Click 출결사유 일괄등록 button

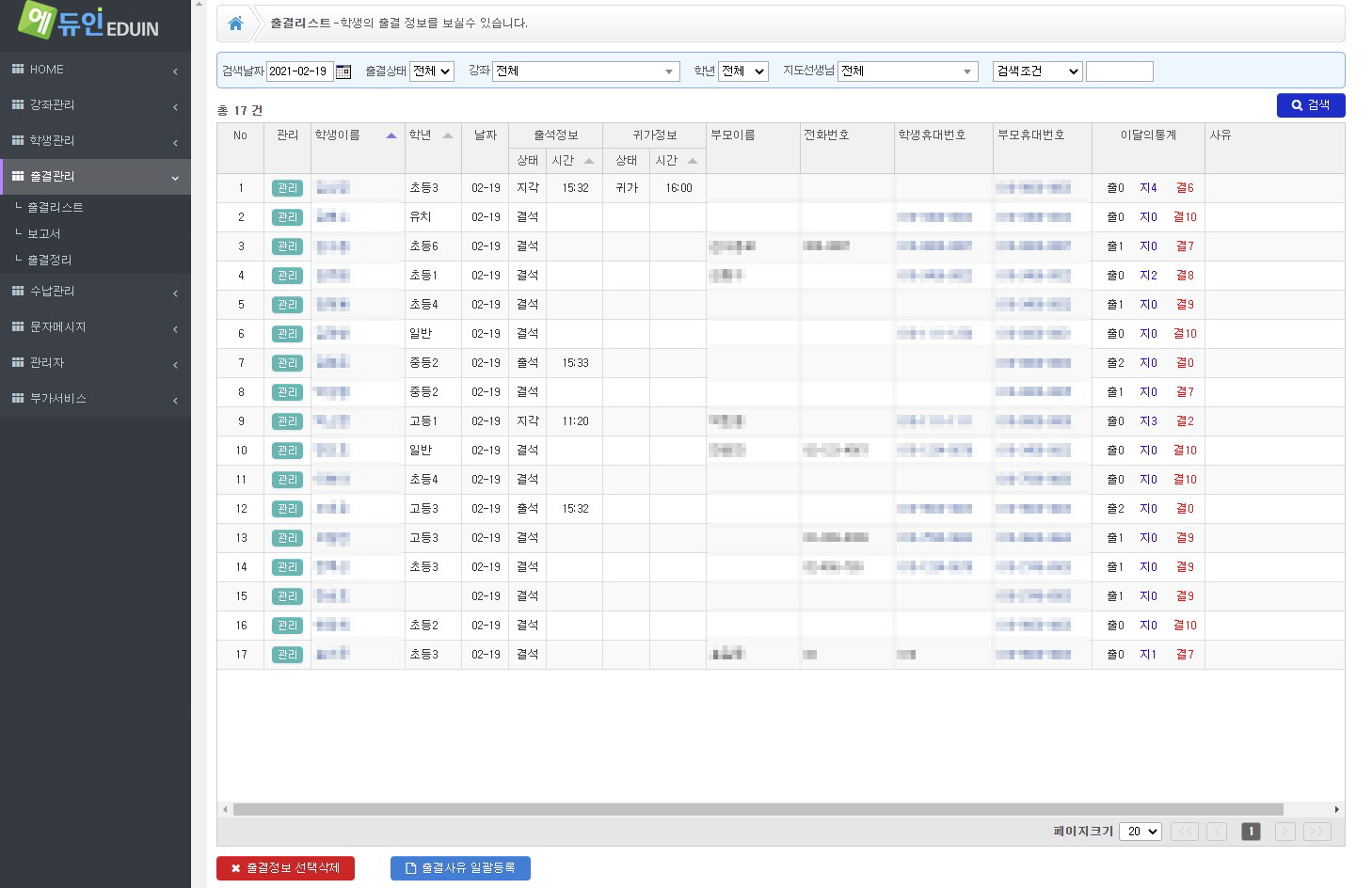[x=460, y=868]
